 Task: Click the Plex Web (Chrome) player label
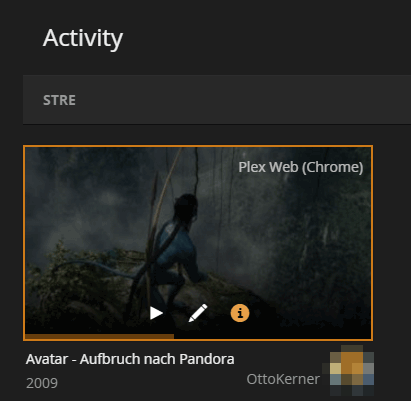pyautogui.click(x=301, y=167)
